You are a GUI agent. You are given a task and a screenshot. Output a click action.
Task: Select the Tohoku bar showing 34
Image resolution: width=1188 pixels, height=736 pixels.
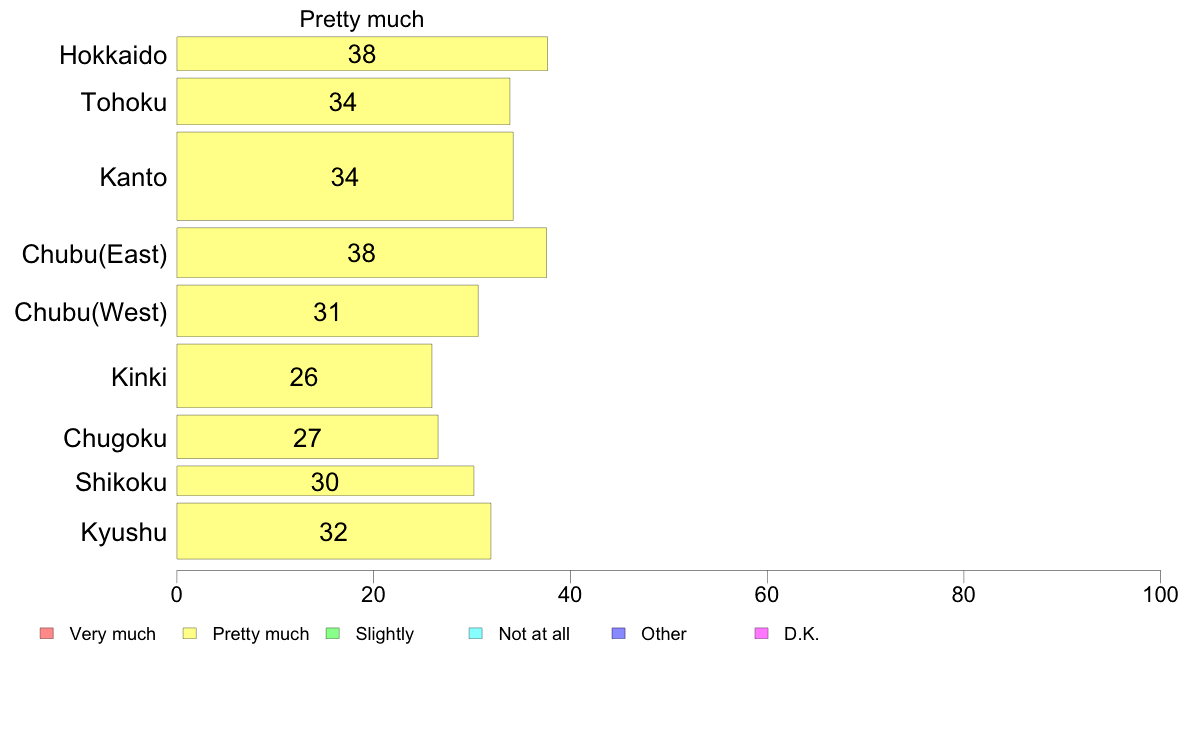tap(343, 102)
